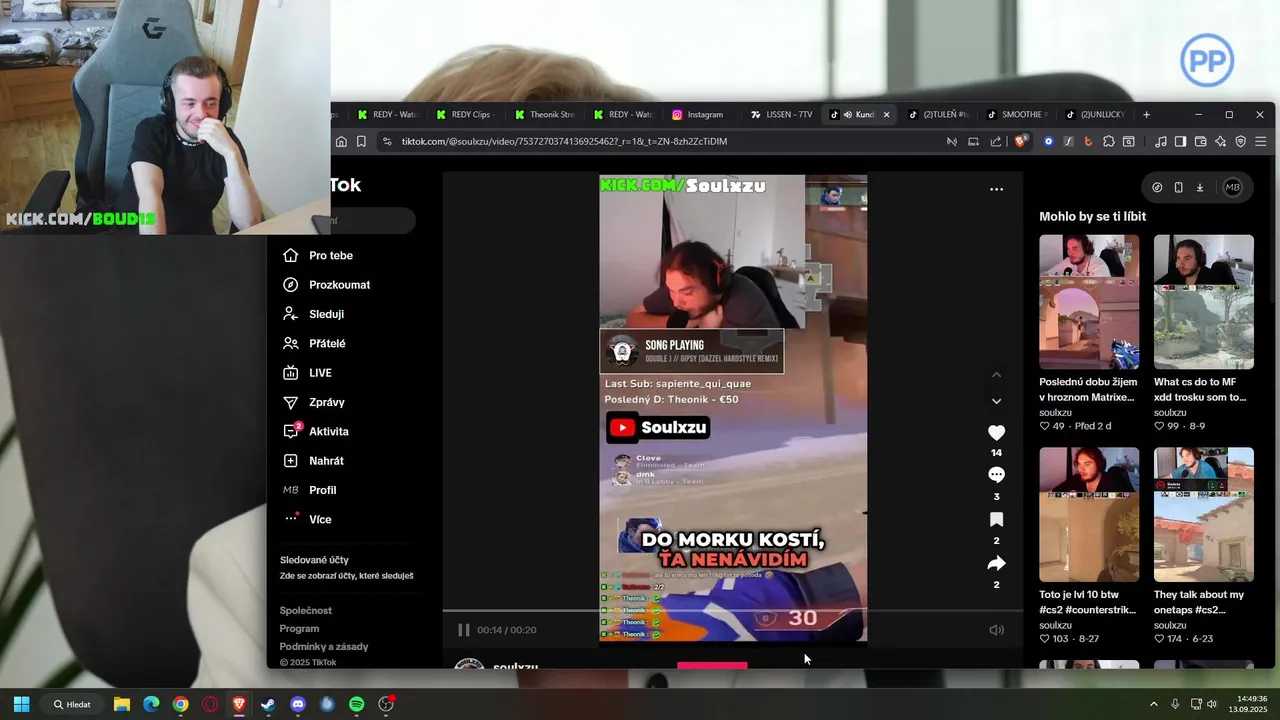Expand hidden system tray icons chevron
The width and height of the screenshot is (1280, 720).
pos(1153,704)
